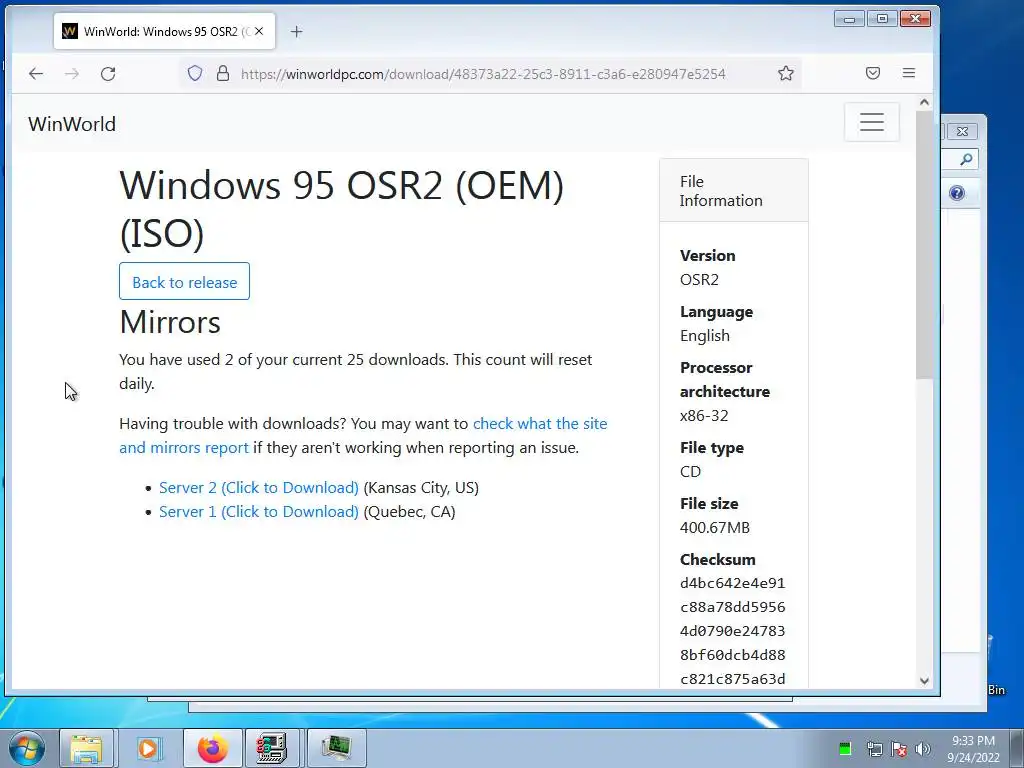This screenshot has height=768, width=1024.
Task: Open the clock showing 9:33 PM
Action: pos(973,748)
